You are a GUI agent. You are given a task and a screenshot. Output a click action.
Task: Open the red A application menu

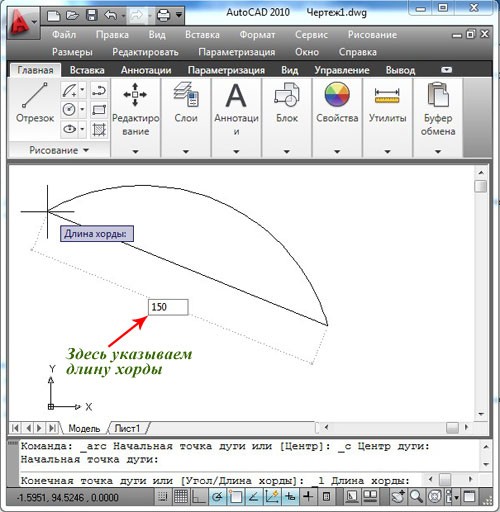[22, 22]
